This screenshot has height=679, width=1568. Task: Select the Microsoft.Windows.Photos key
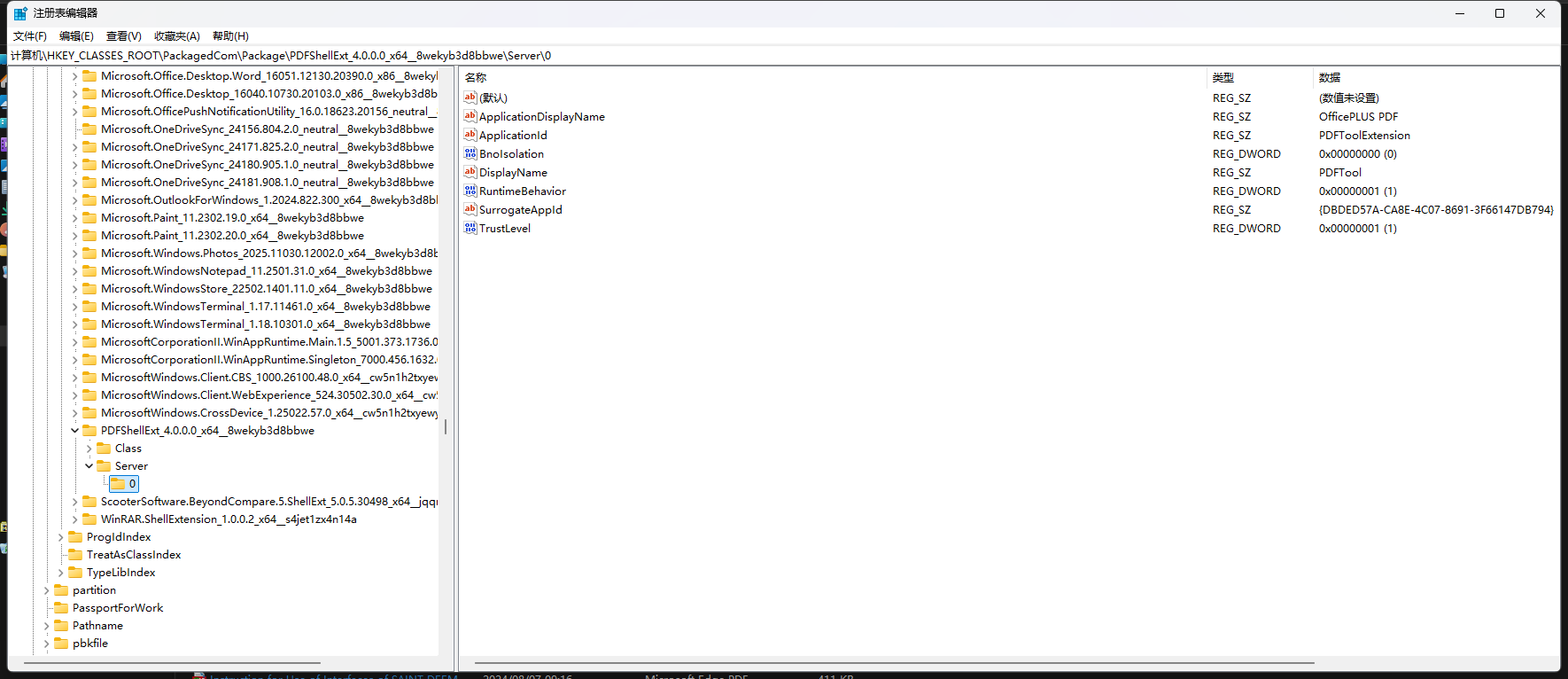(x=269, y=253)
